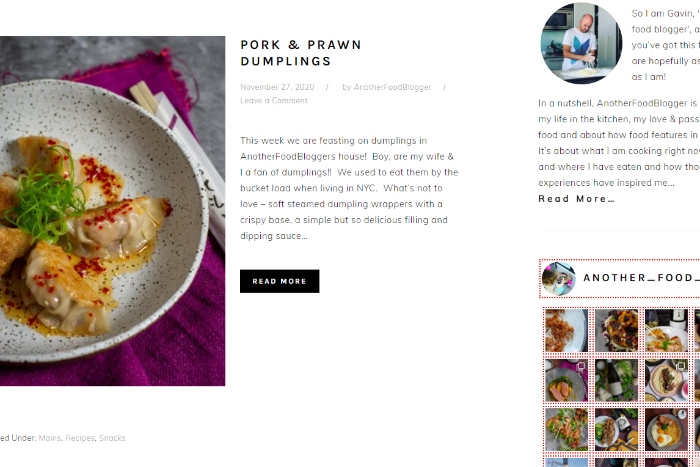This screenshot has height=467, width=700.
Task: Open the Leave a Comment link
Action: click(274, 100)
